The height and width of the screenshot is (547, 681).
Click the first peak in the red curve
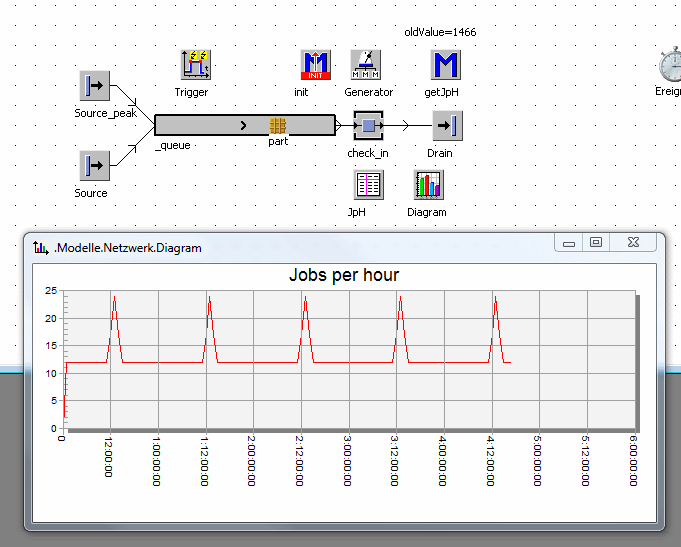pyautogui.click(x=113, y=298)
